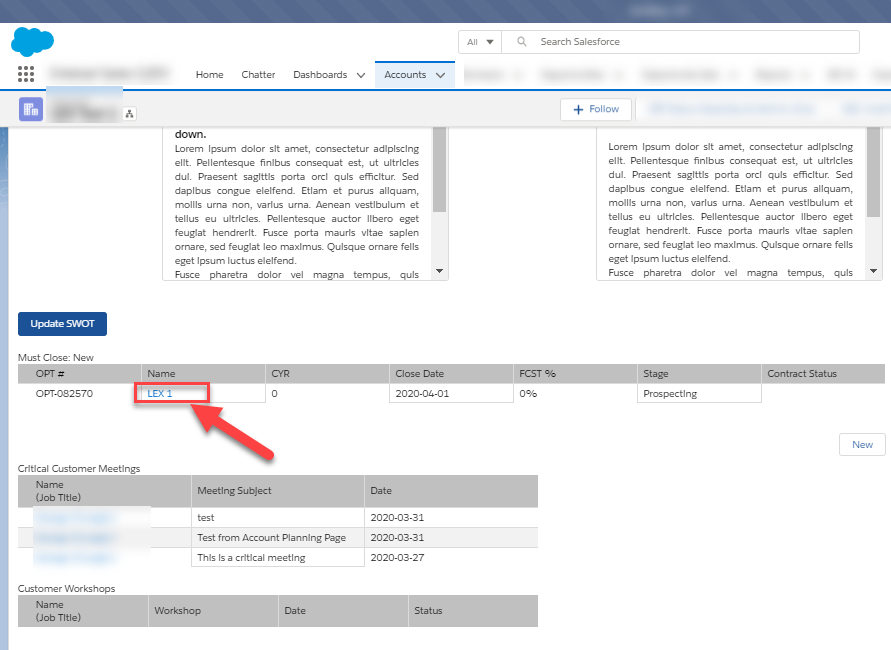Click the Salesforce cloud logo
The width and height of the screenshot is (891, 650).
(x=32, y=42)
